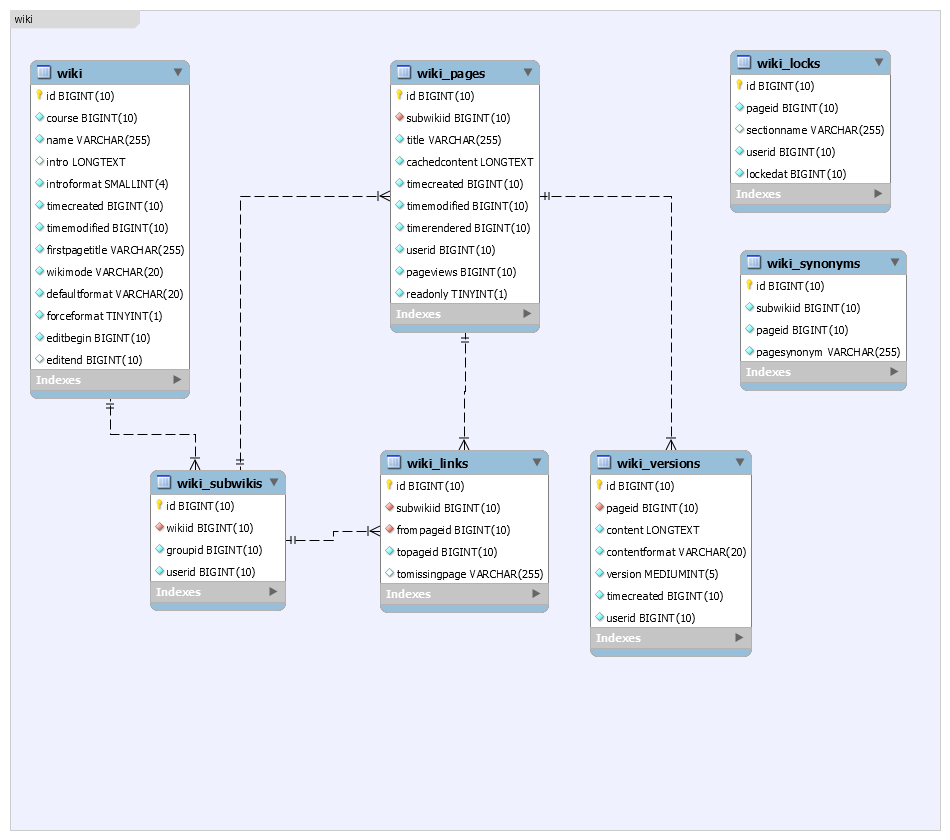Viewport: 950px width, 840px height.
Task: Select the tomissingpage column in wiki_links
Action: (x=469, y=574)
